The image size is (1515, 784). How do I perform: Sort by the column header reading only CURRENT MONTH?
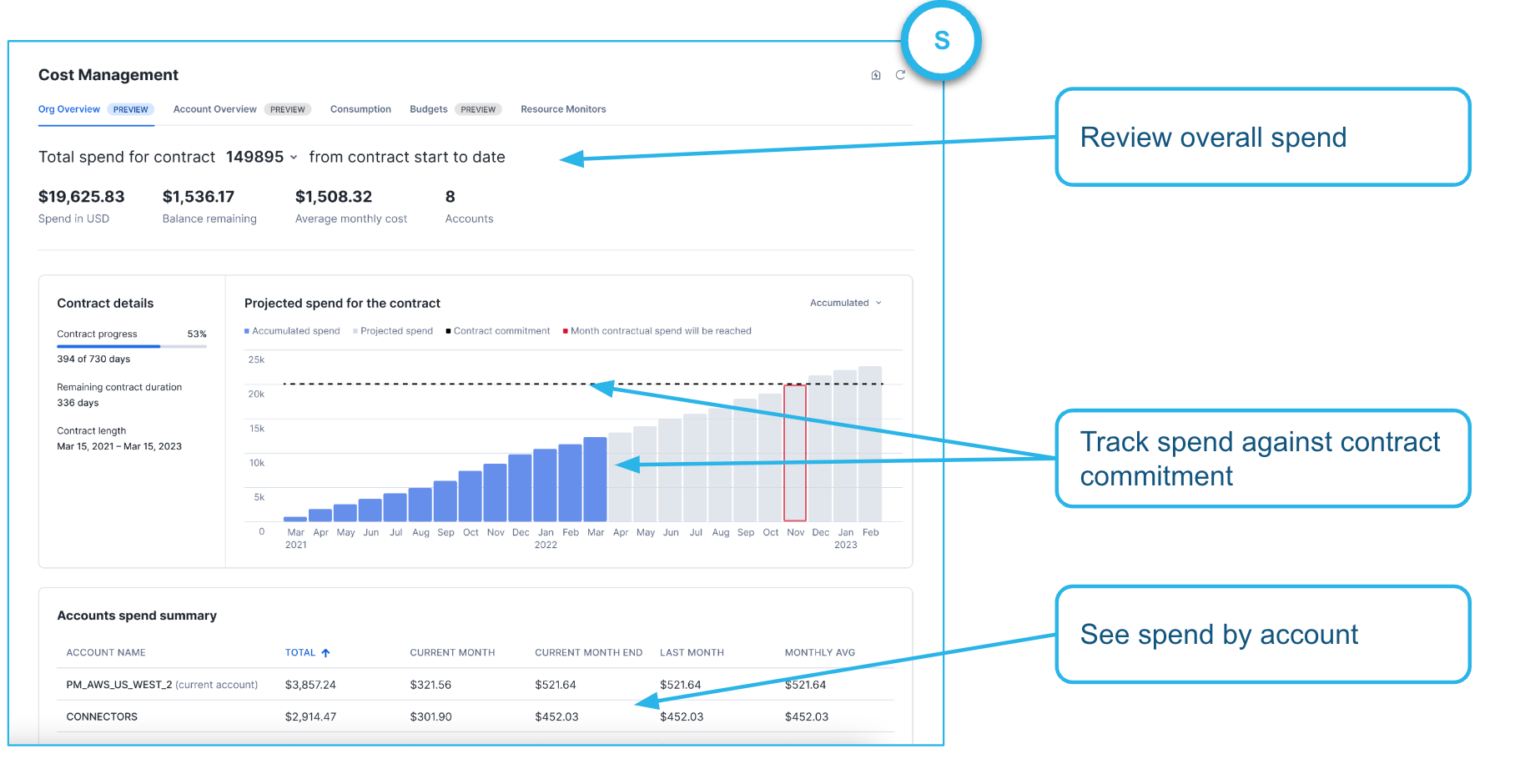tap(452, 653)
